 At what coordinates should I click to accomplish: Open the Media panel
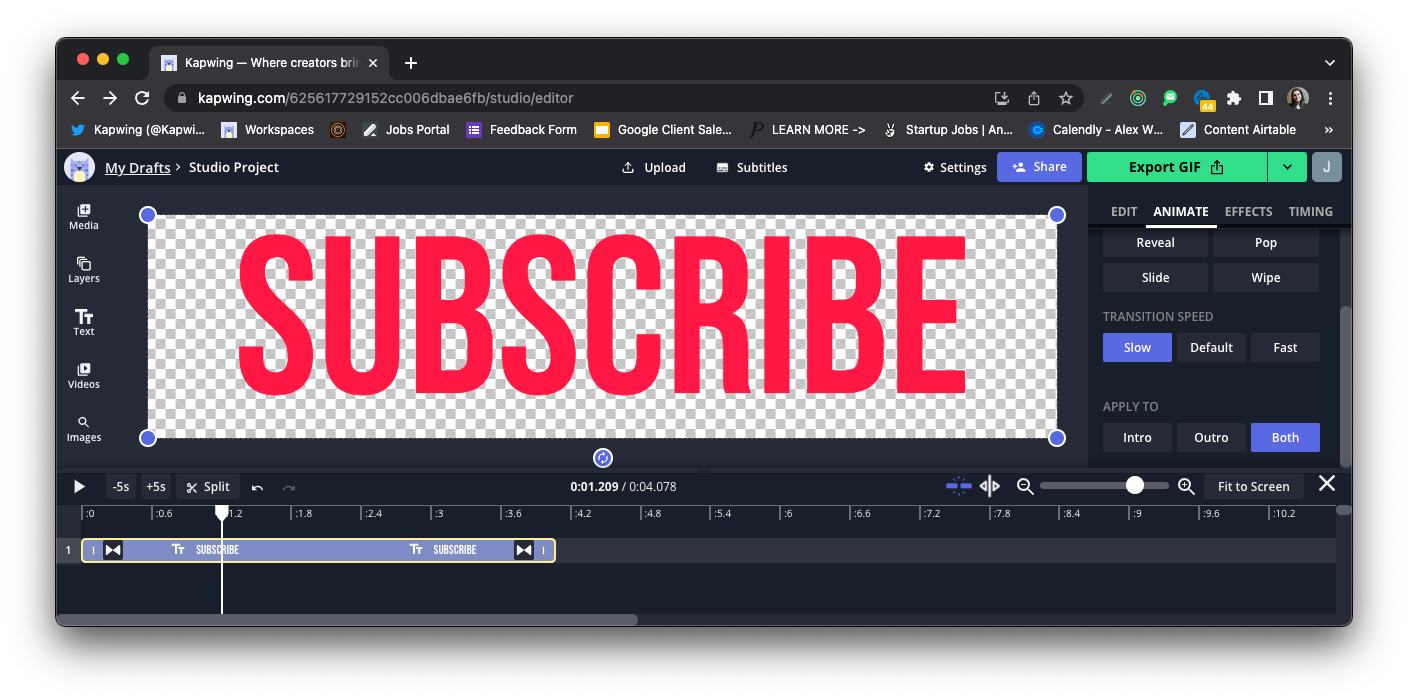coord(84,216)
